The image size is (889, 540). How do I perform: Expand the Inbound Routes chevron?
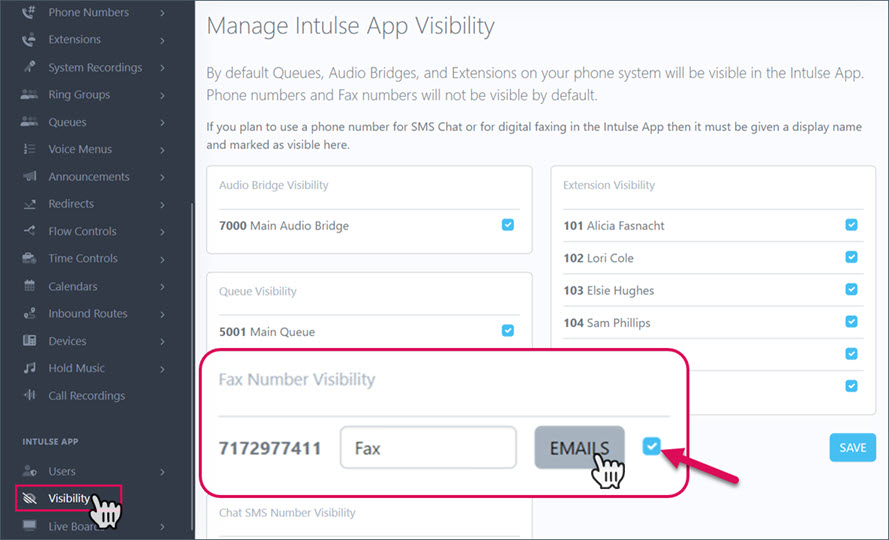(162, 314)
